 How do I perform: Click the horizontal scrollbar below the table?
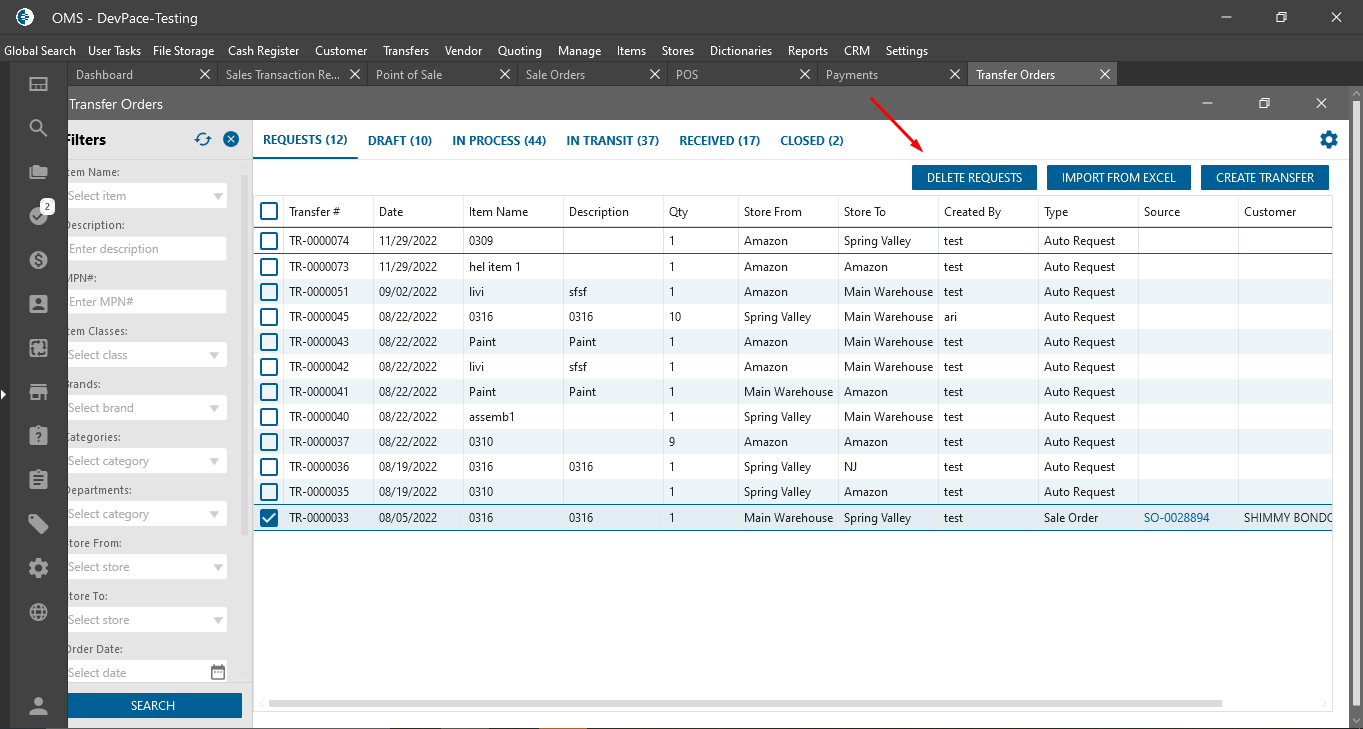[745, 704]
